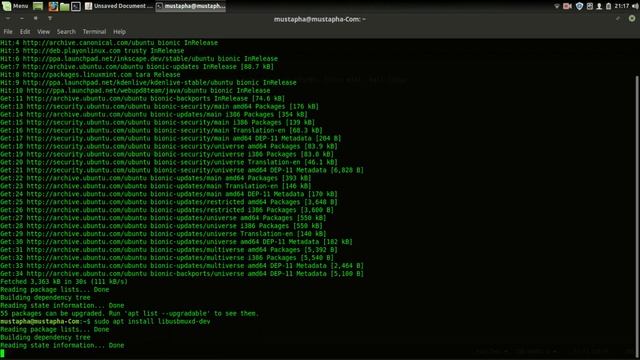Open the Terminal menu in menubar

[94, 31]
